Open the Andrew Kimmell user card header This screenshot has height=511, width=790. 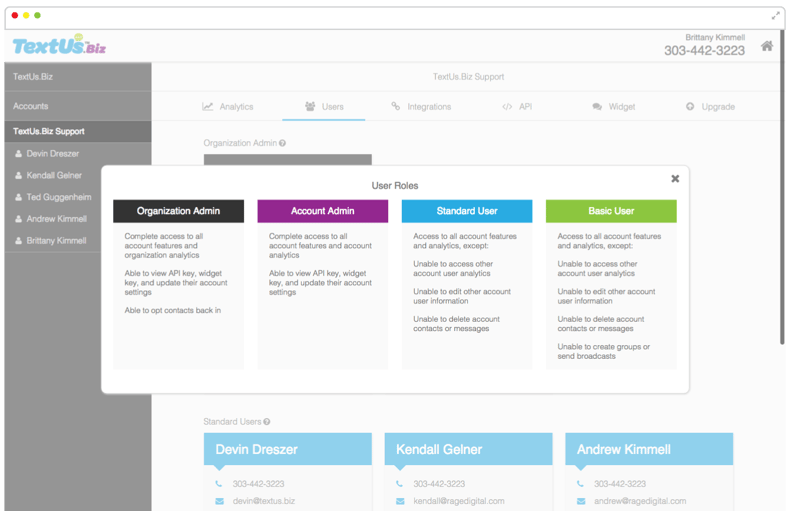pos(649,449)
